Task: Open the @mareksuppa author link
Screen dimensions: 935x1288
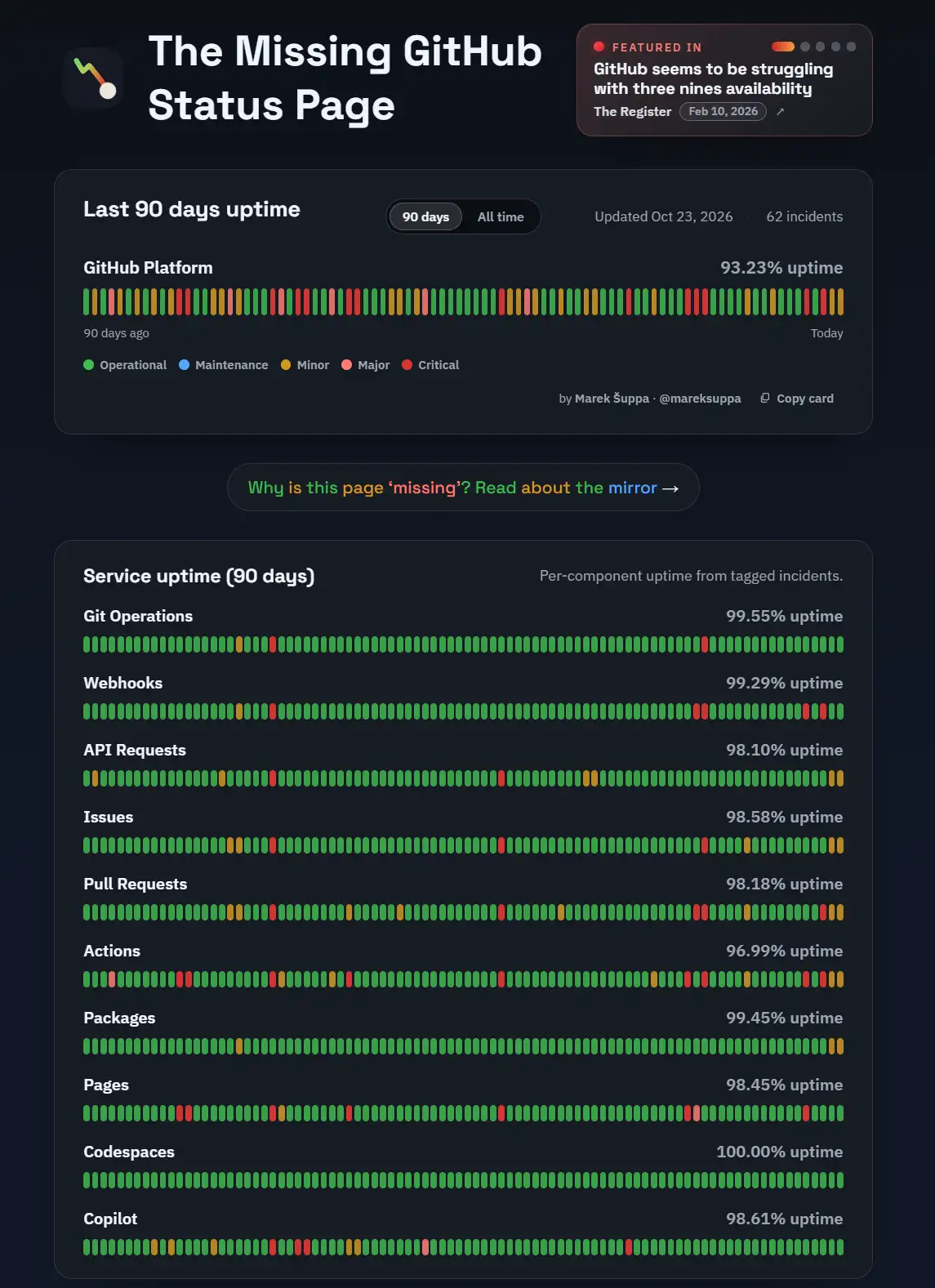Action: (x=700, y=399)
